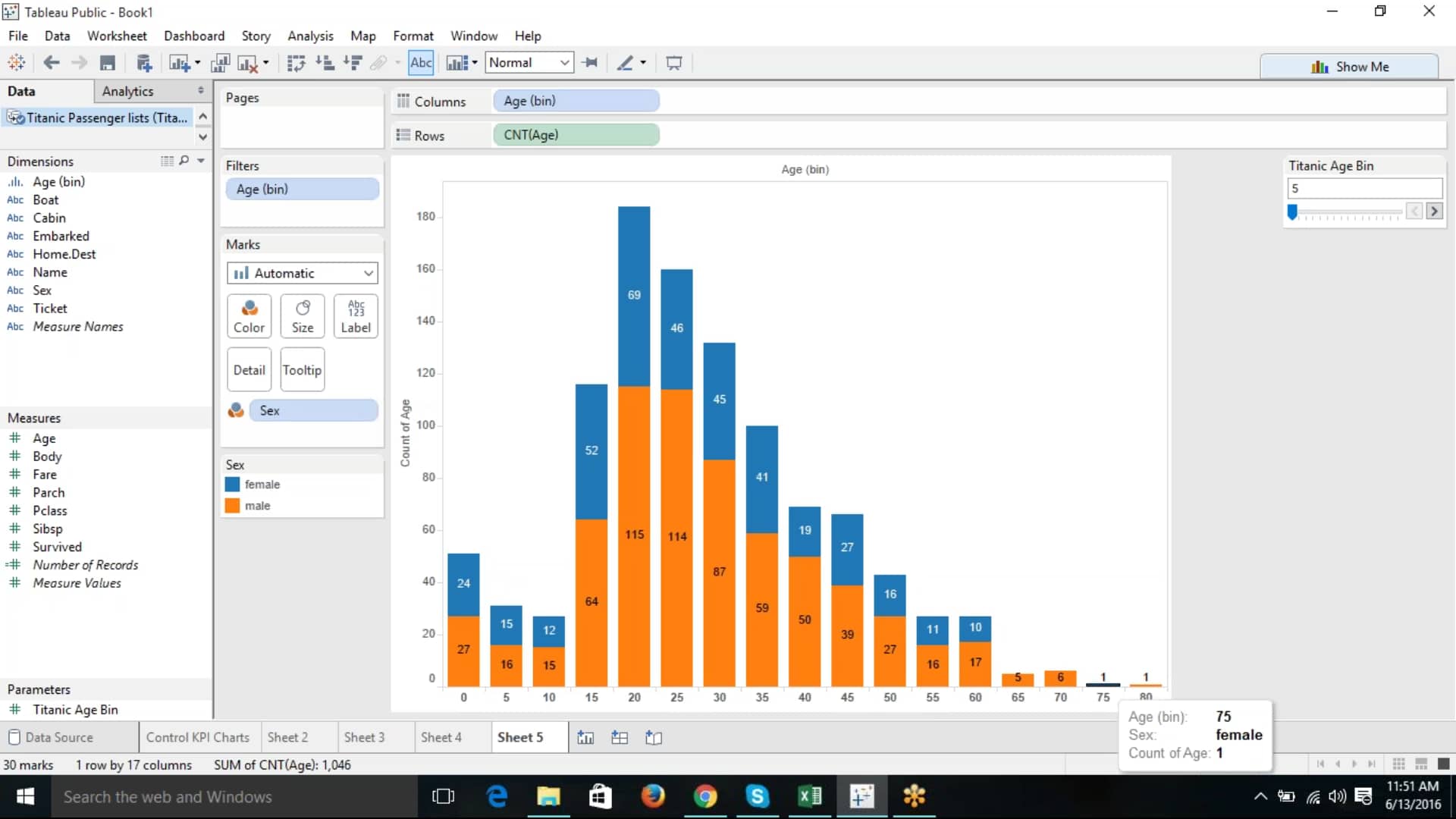Open the Automatic mark type dropdown
The width and height of the screenshot is (1456, 819).
[302, 273]
